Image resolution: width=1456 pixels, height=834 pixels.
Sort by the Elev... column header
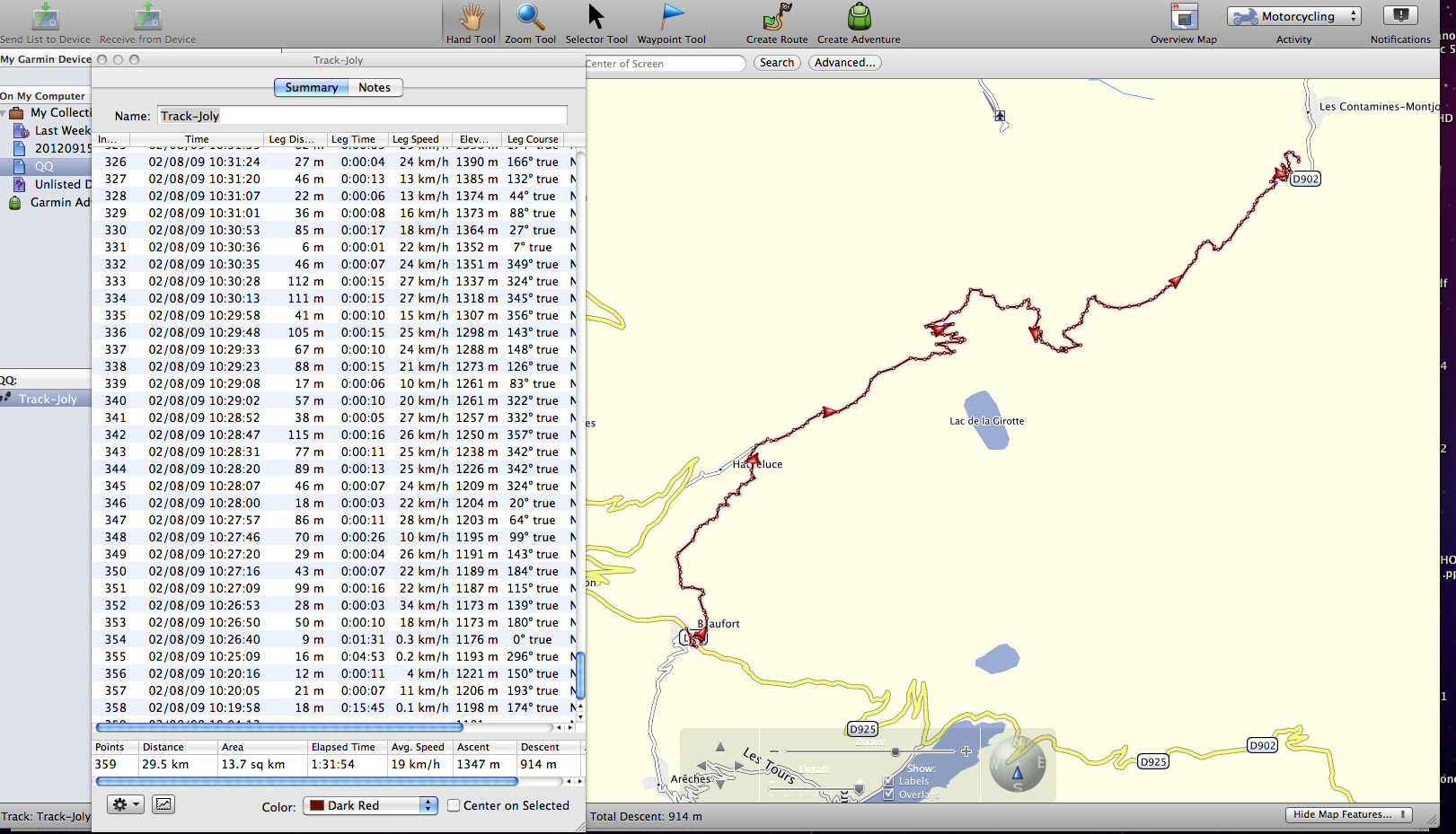click(476, 139)
